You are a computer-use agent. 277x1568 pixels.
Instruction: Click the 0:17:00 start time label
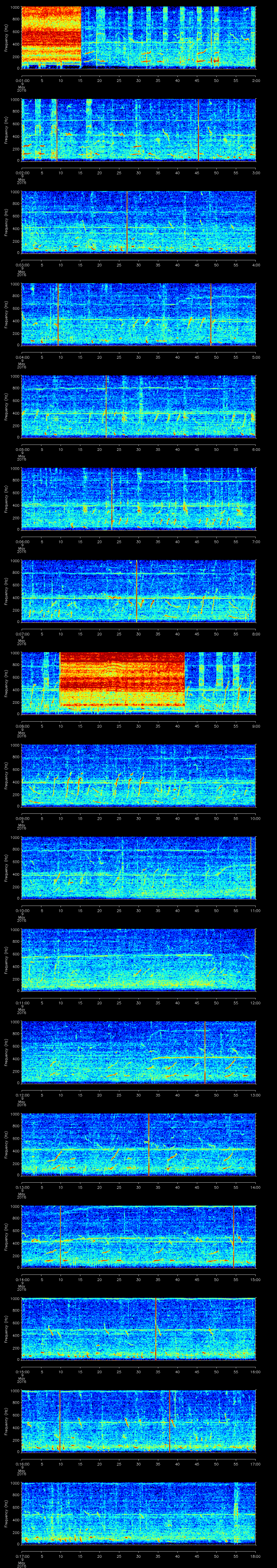tap(22, 1556)
